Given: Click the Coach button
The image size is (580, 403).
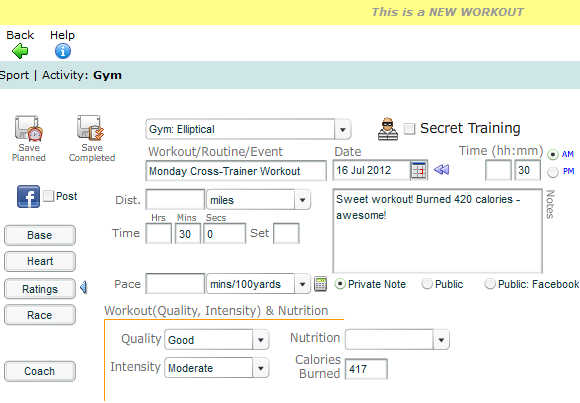Looking at the screenshot, I should pos(40,371).
